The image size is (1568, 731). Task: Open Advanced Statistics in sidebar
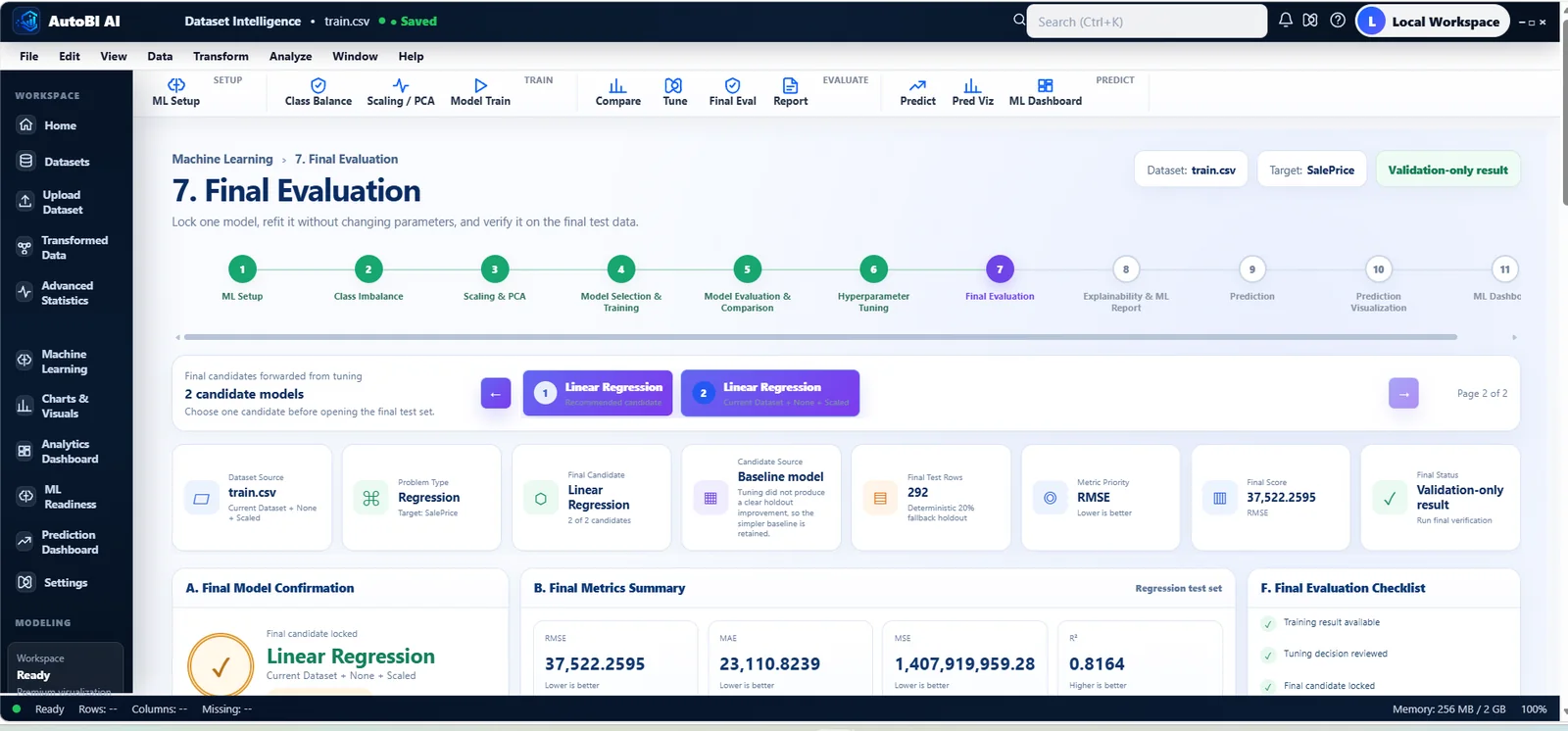[67, 293]
